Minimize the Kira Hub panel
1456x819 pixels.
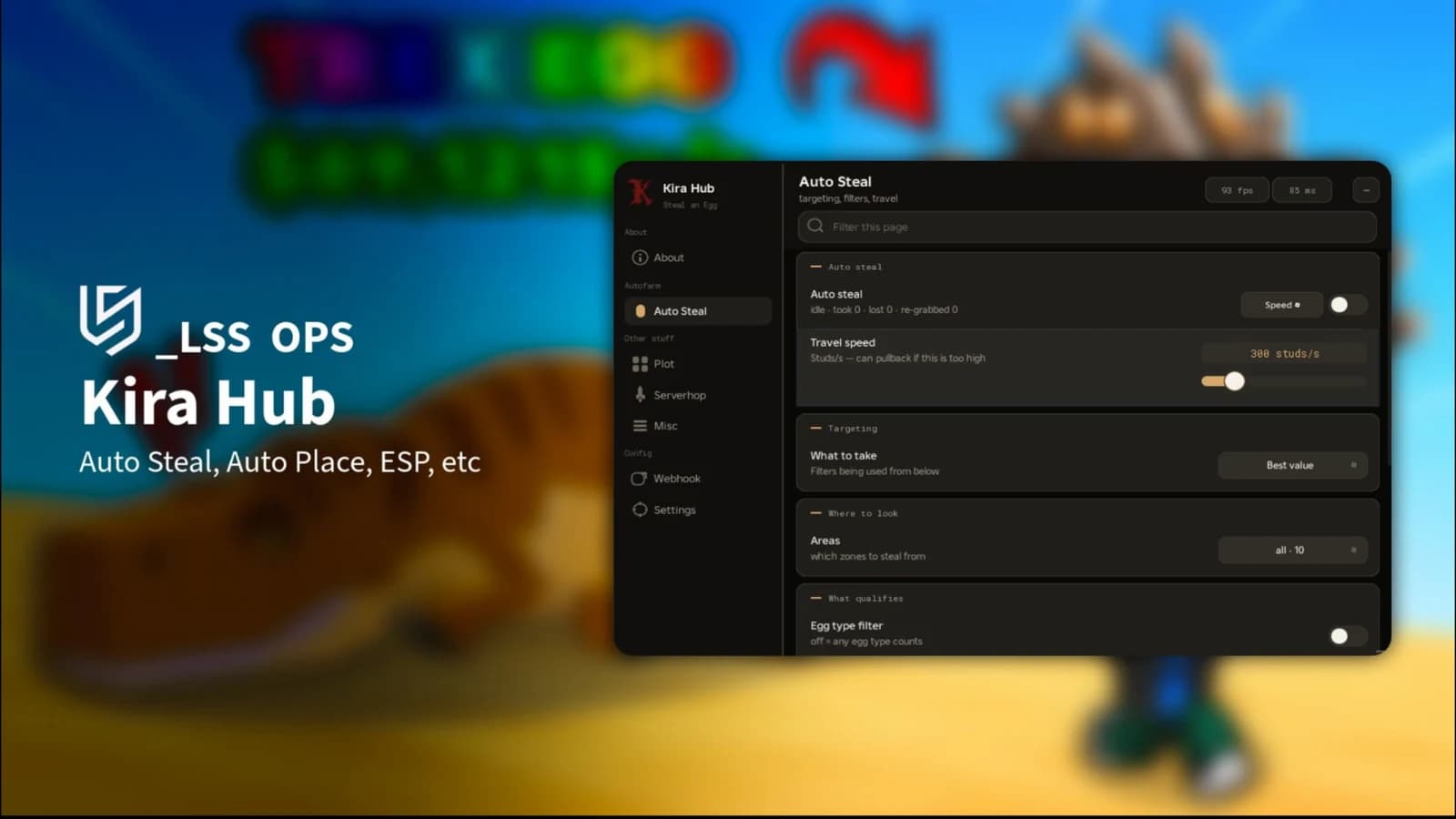[x=1366, y=190]
